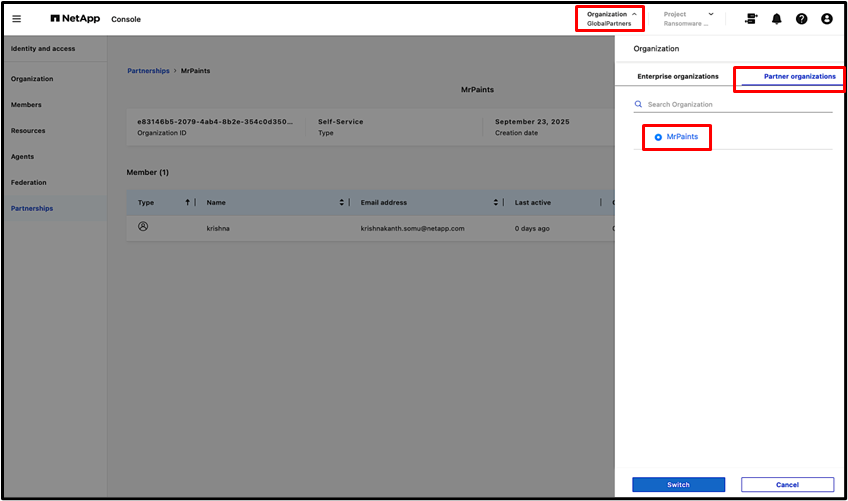Open the help question mark icon
Viewport: 848px width, 501px height.
[x=801, y=19]
